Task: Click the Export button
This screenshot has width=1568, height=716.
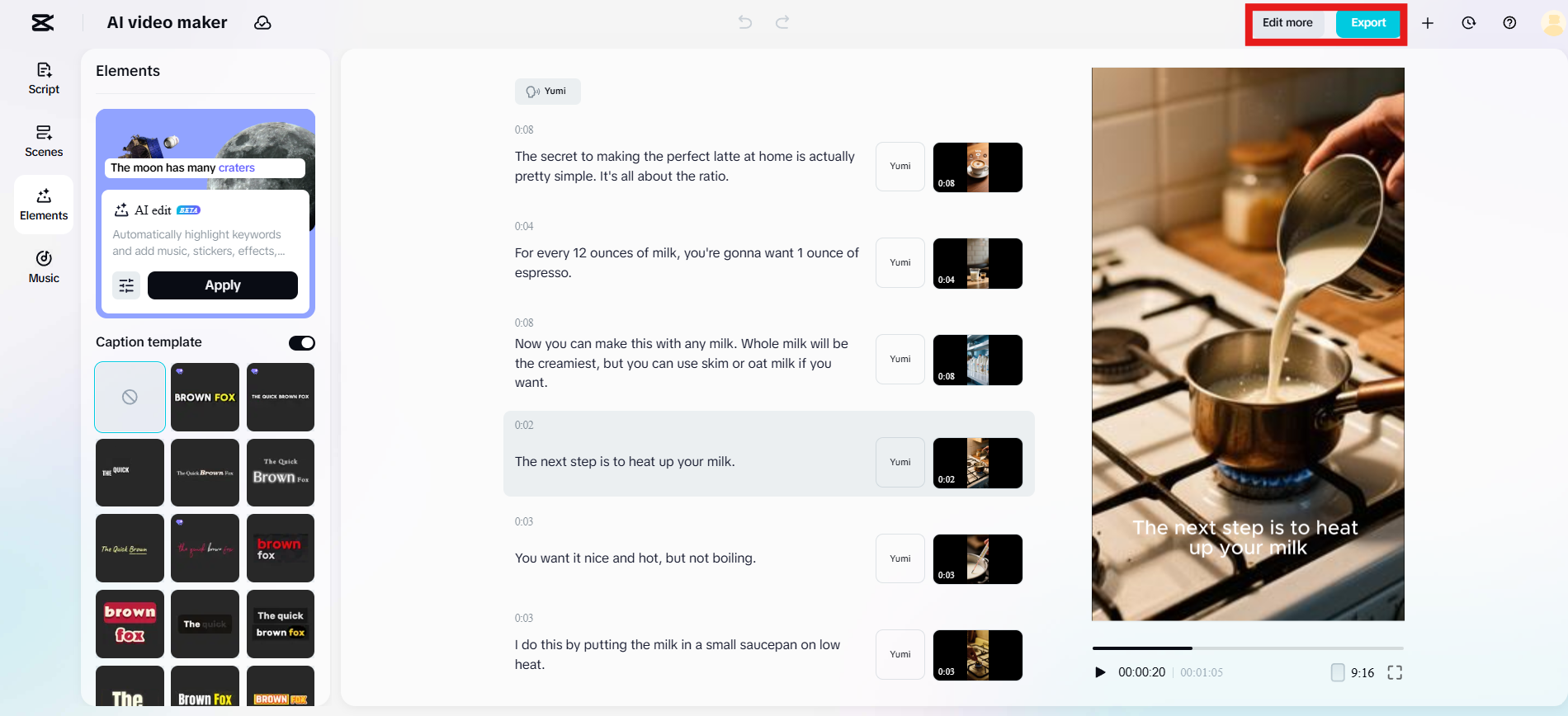Action: [x=1368, y=23]
